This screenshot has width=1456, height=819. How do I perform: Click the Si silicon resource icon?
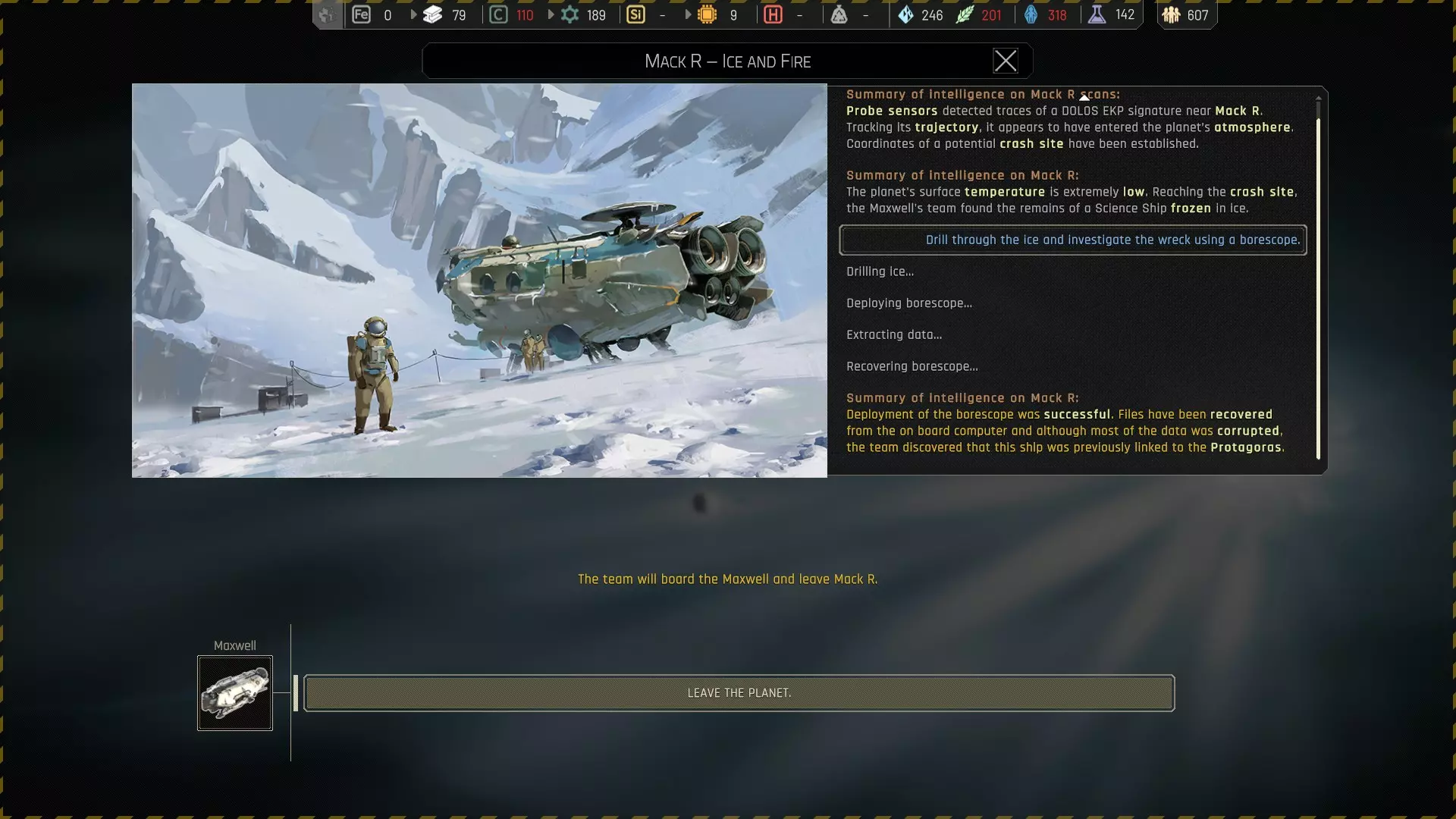(635, 14)
